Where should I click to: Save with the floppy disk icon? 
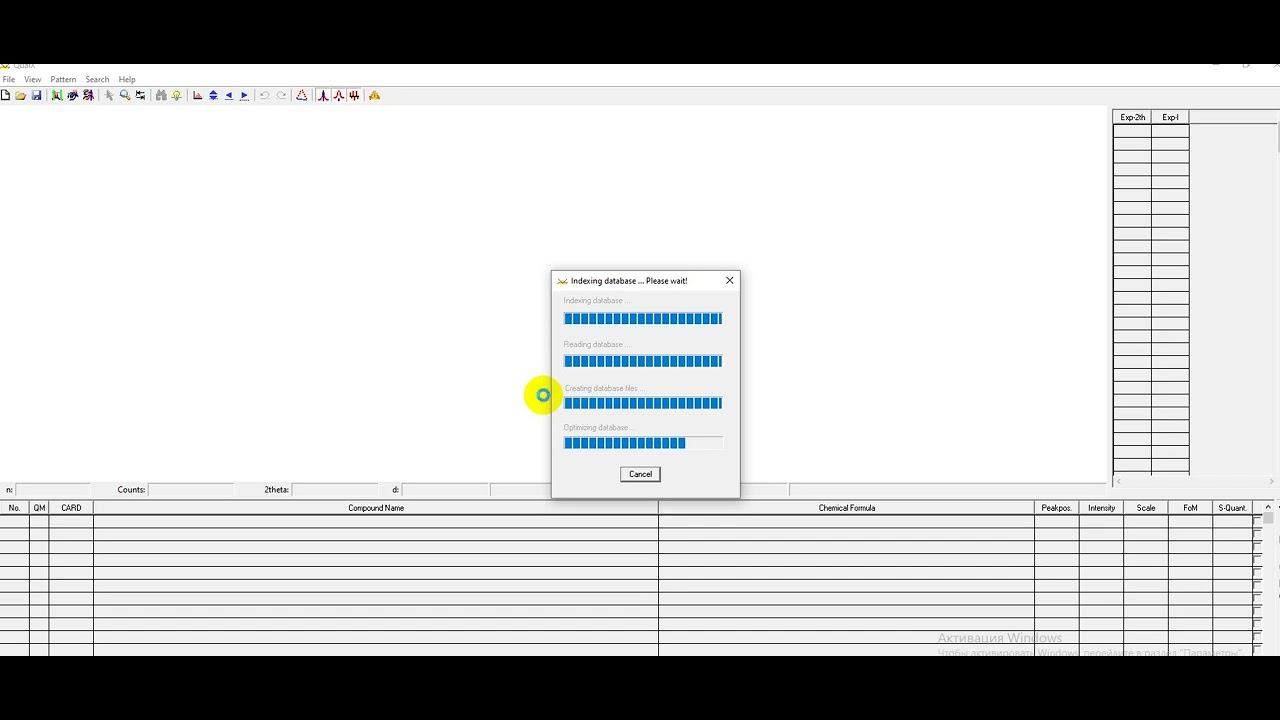36,95
